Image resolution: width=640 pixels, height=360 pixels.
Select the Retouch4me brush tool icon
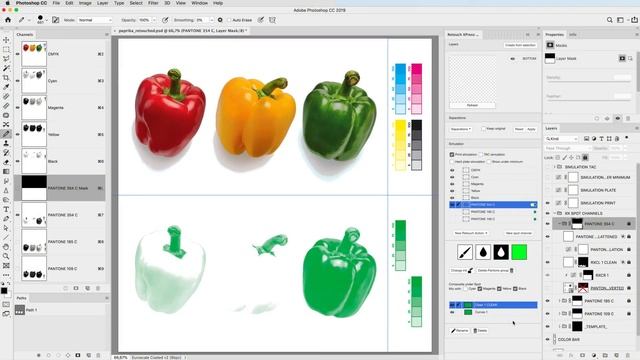coord(464,252)
